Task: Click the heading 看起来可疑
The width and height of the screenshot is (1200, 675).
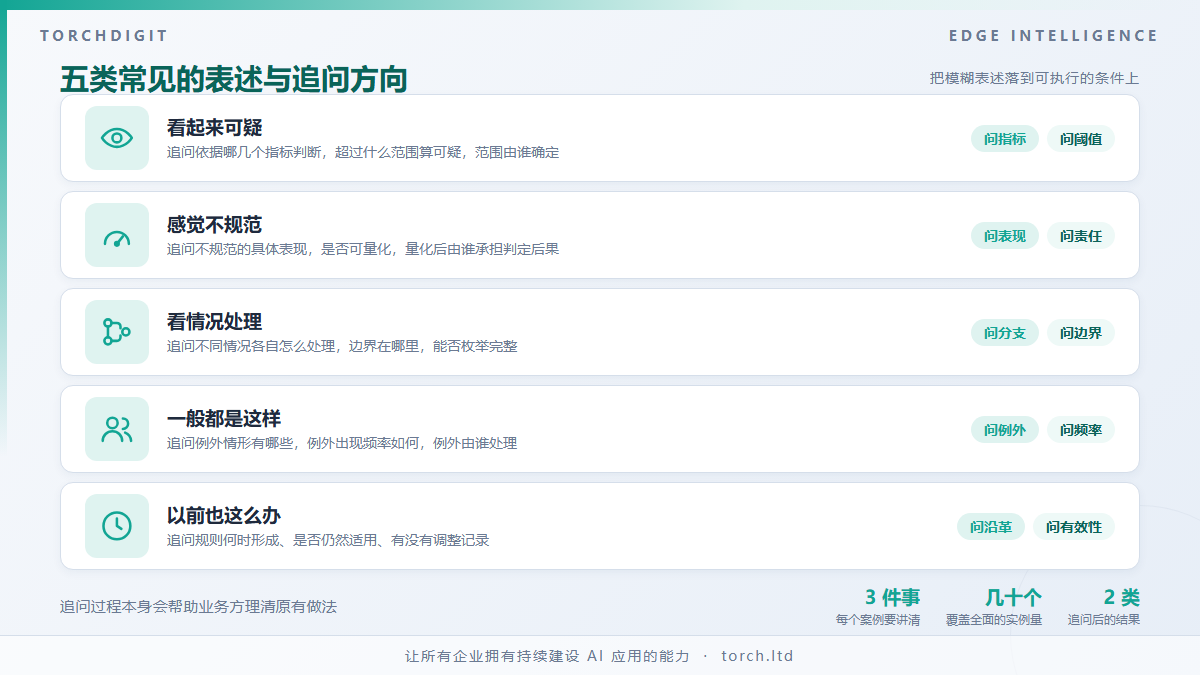Action: 214,127
